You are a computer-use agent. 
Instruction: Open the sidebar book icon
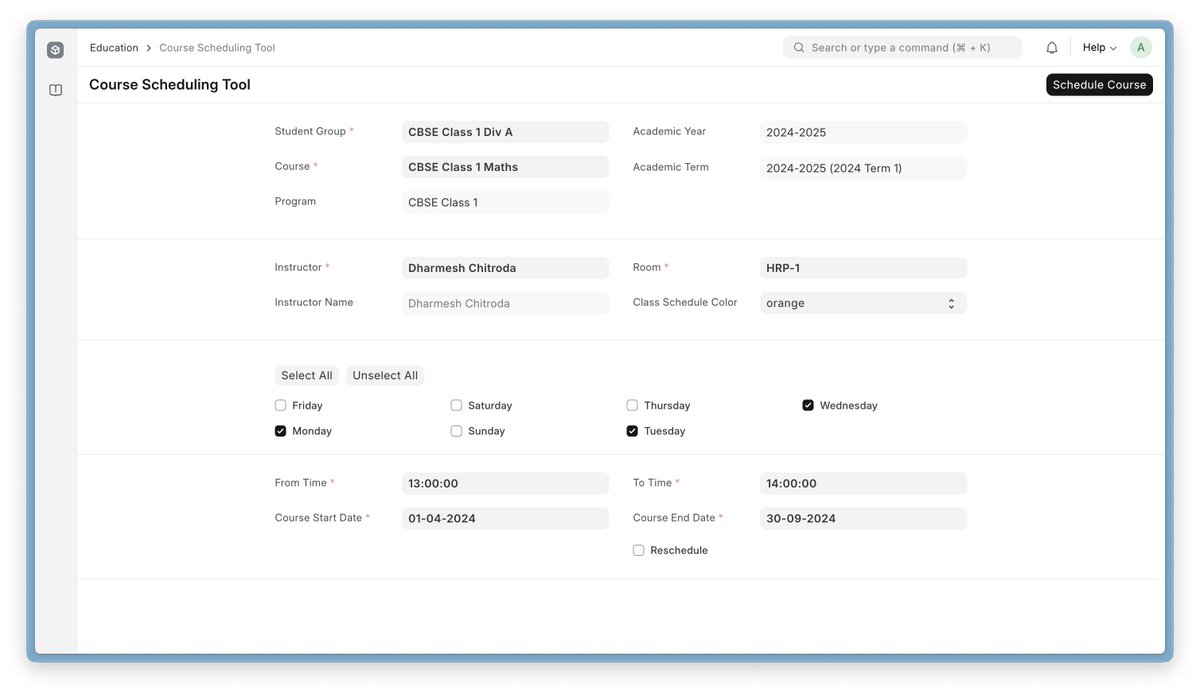pyautogui.click(x=55, y=90)
